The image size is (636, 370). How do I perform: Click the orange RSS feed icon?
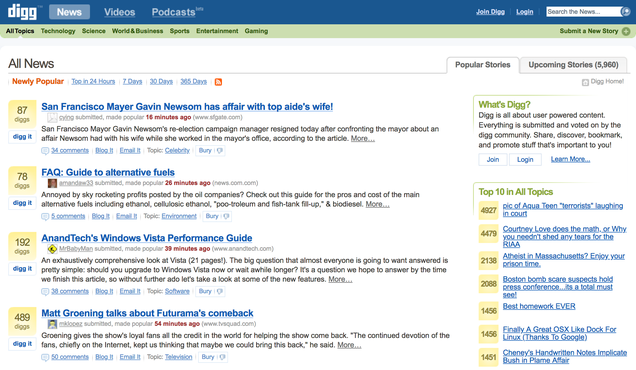[218, 82]
